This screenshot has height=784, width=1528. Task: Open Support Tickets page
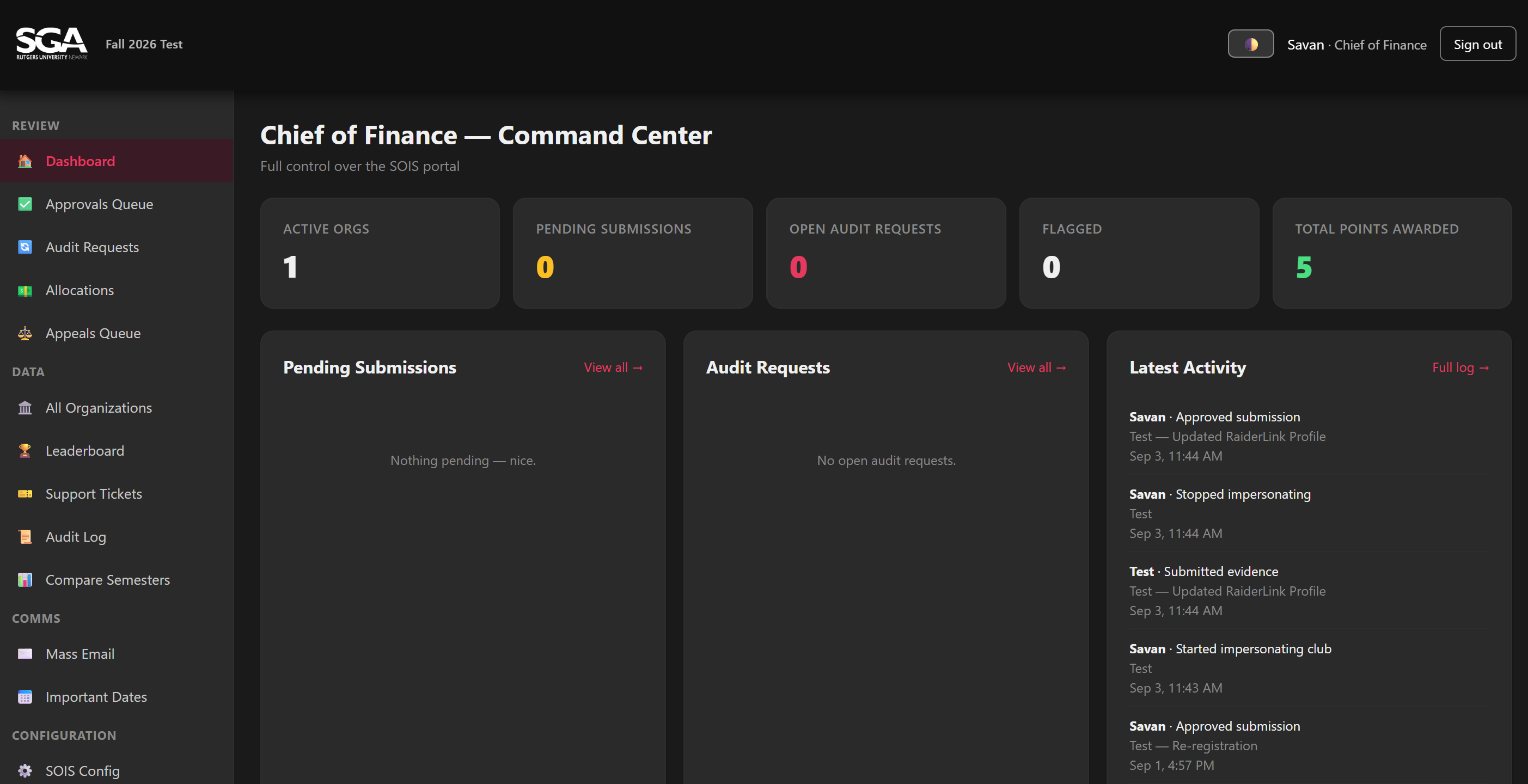(x=117, y=494)
